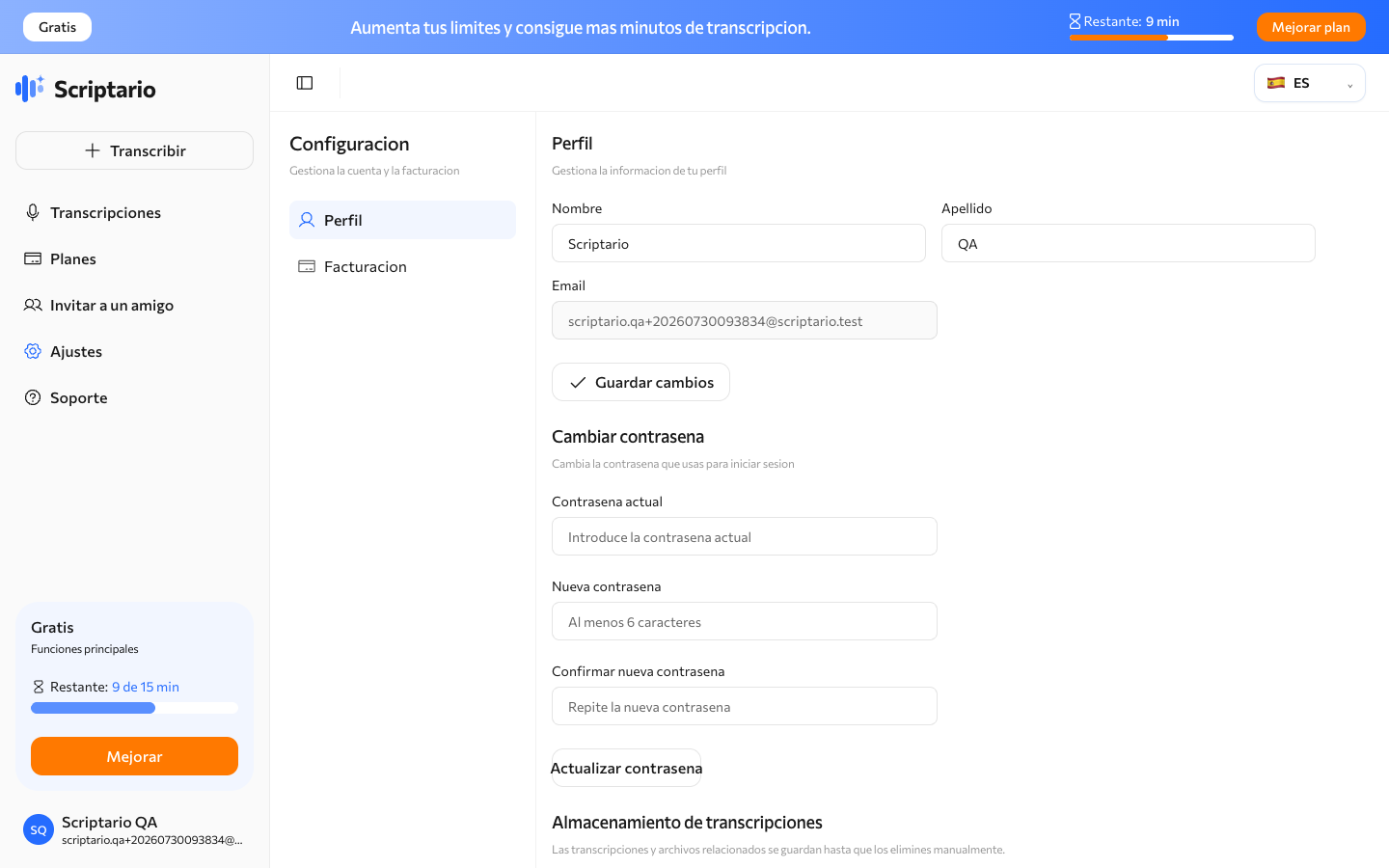Click the Perfil section heading

pos(572,144)
